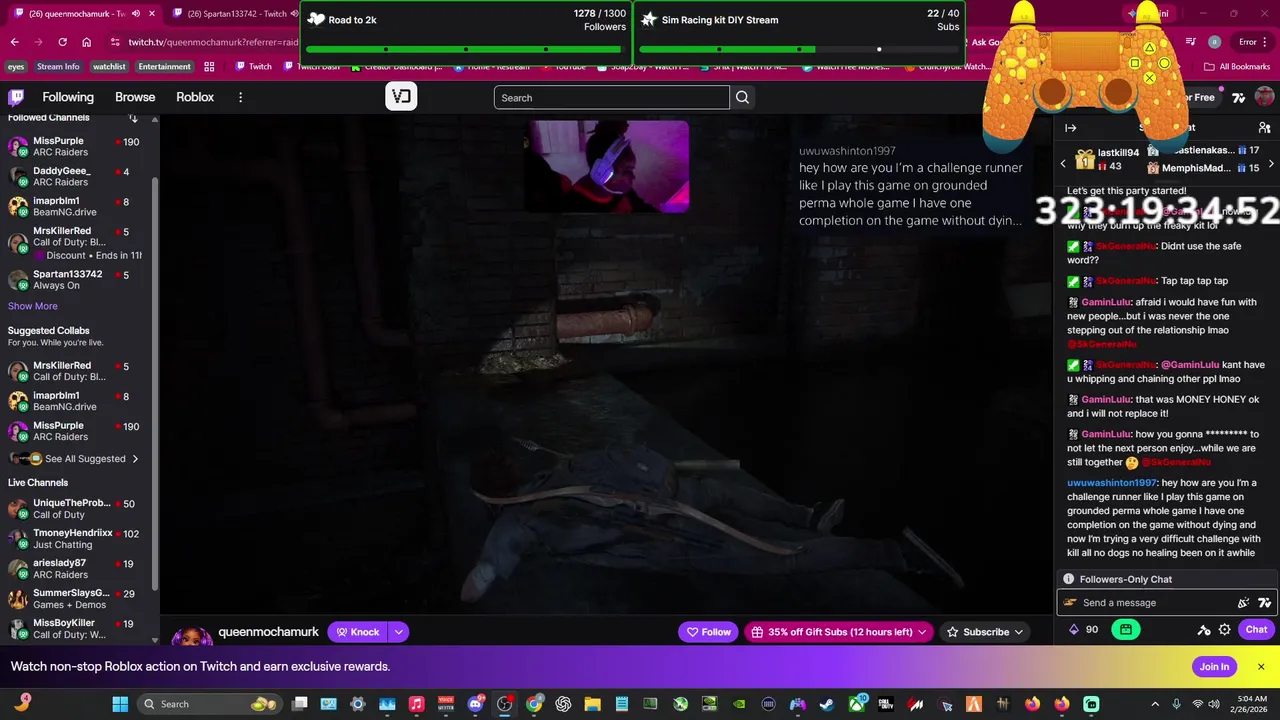Open the Roblox nav item
1280x720 pixels.
[x=195, y=97]
